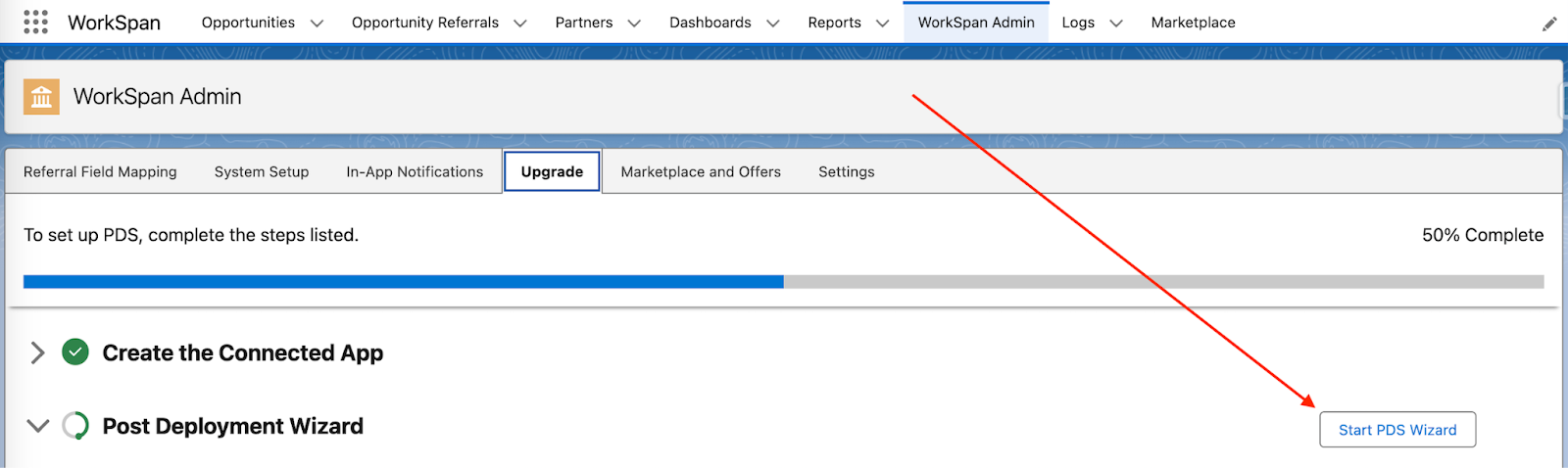Click the in-progress ring beside Post Deployment Wizard
This screenshot has width=1568, height=468.
75,426
